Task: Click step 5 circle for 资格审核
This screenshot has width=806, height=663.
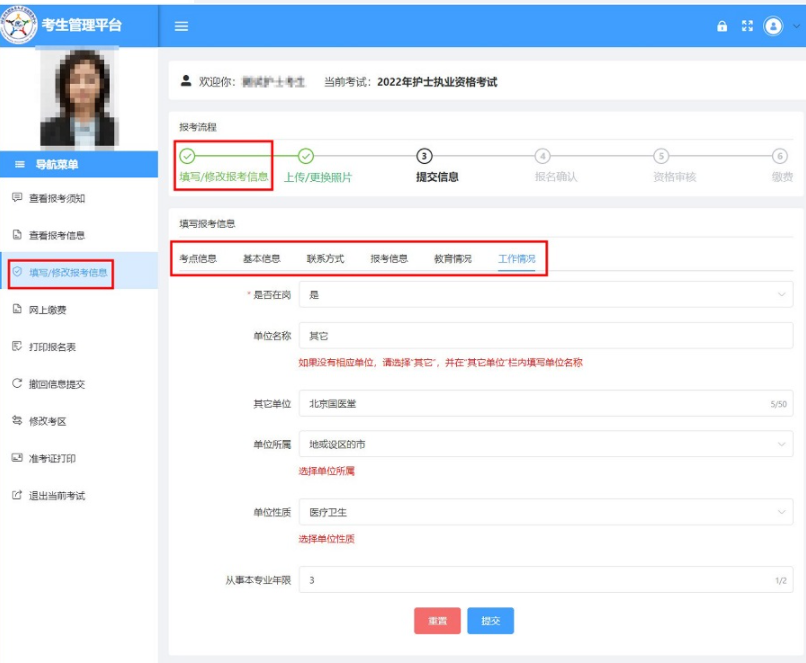Action: [x=662, y=156]
